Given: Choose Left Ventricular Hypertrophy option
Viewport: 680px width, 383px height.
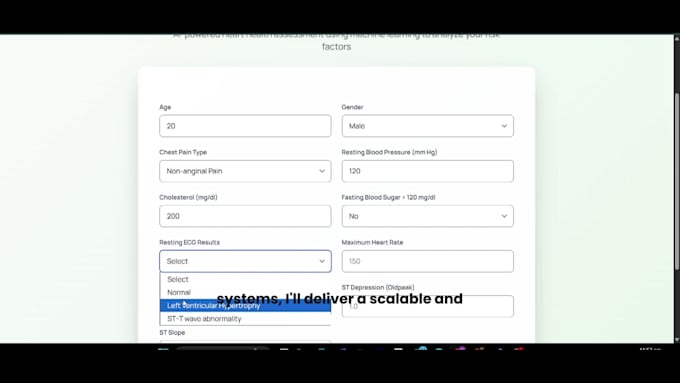Looking at the screenshot, I should tap(245, 305).
